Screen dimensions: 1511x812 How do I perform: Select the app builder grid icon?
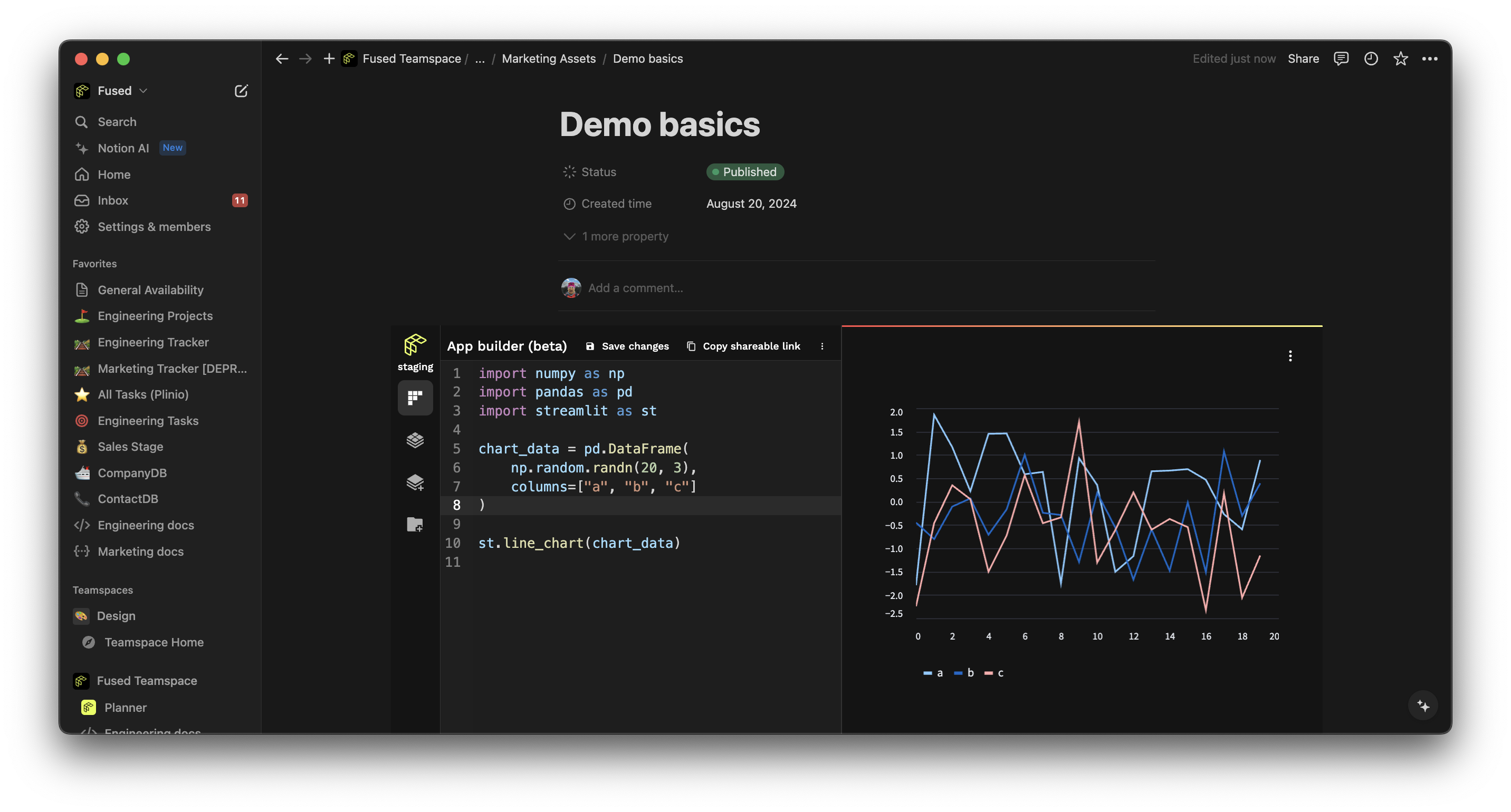click(x=415, y=398)
